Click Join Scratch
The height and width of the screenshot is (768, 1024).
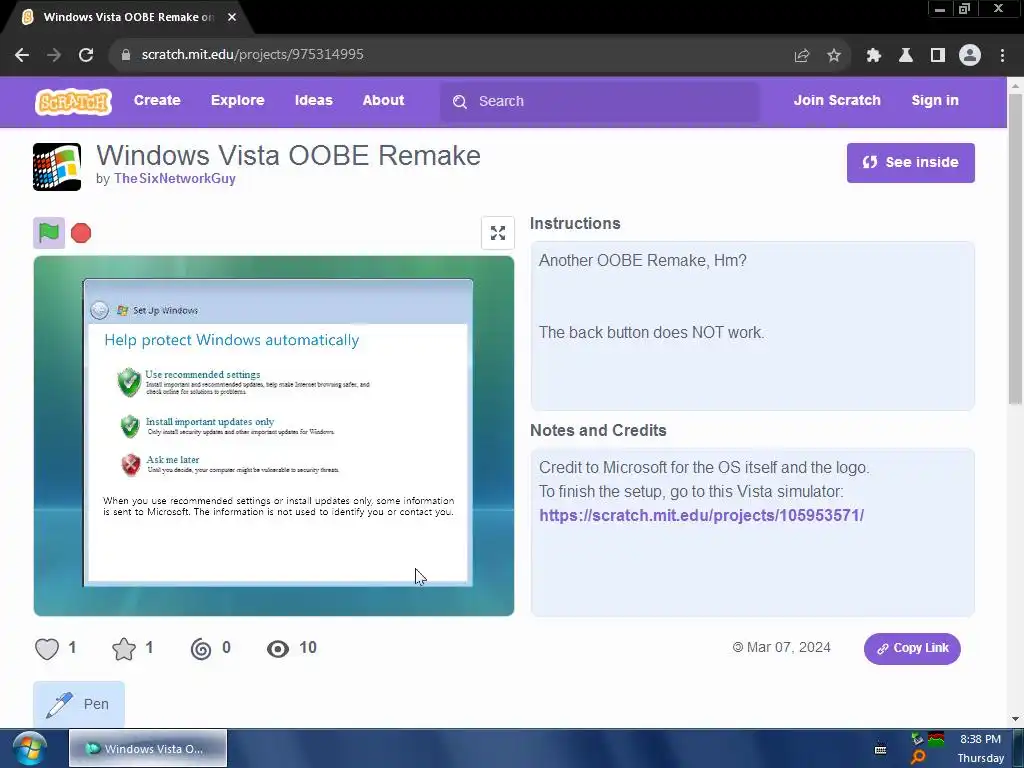tap(837, 101)
